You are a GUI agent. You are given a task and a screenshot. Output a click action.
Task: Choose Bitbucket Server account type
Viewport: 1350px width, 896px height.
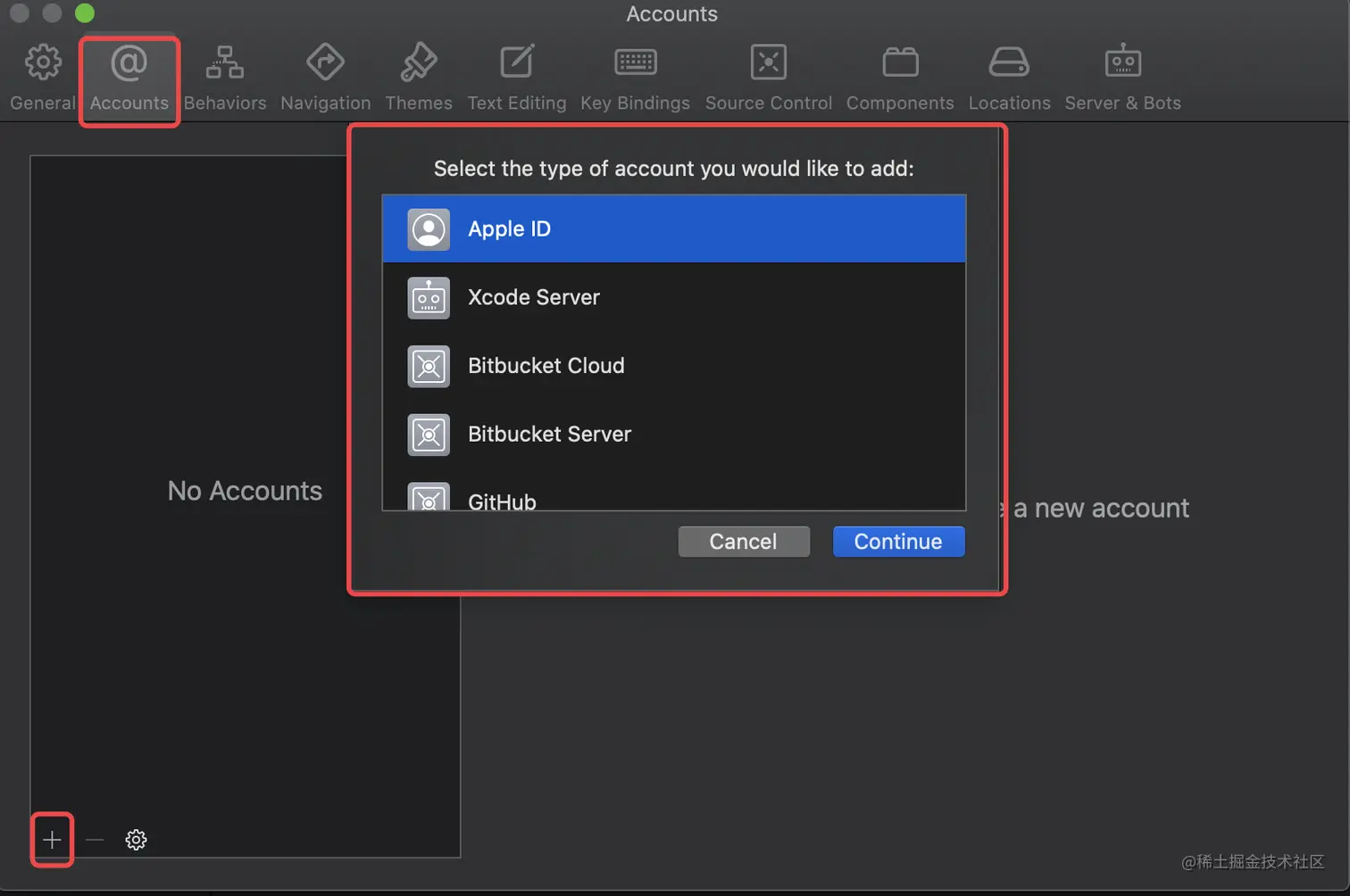point(674,434)
